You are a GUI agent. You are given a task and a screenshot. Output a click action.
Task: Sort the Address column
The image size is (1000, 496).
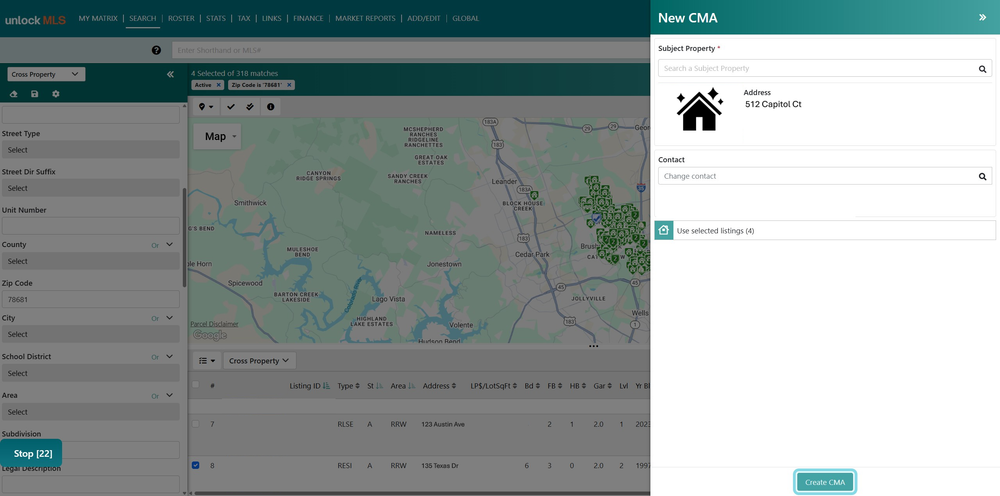[454, 386]
